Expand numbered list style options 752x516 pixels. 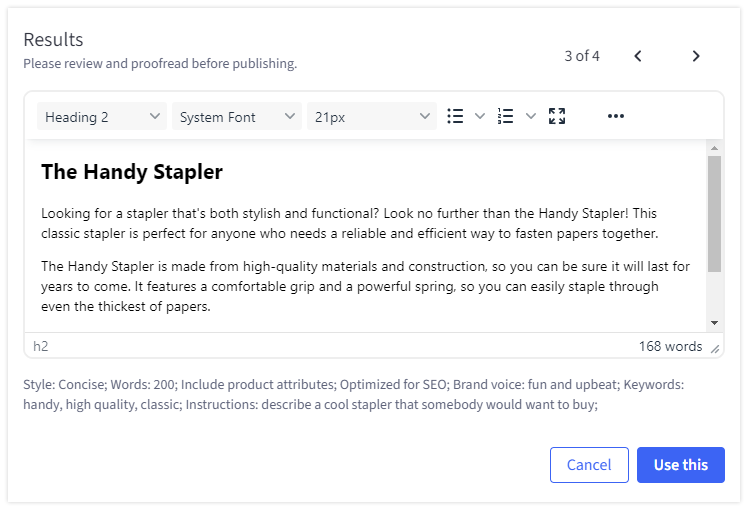[531, 117]
